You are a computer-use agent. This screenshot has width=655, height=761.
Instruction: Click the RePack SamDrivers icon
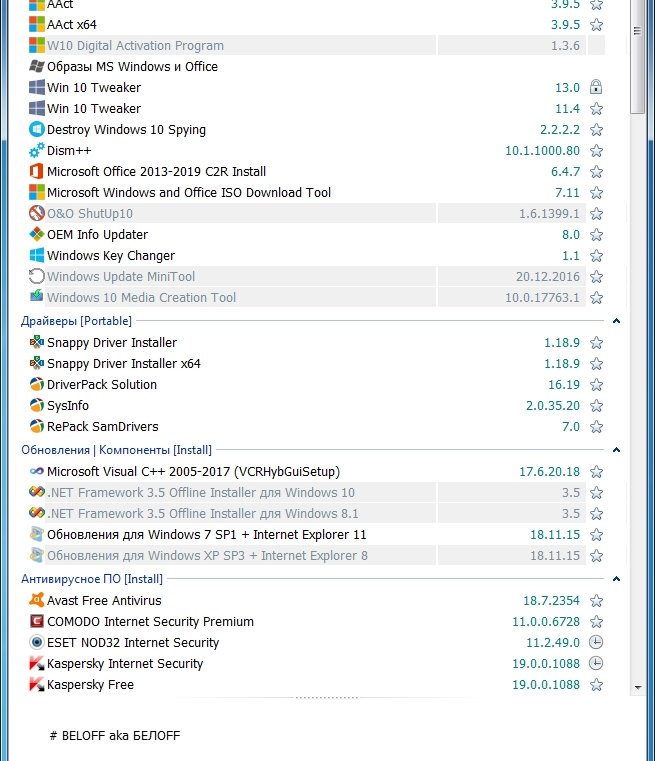point(36,426)
